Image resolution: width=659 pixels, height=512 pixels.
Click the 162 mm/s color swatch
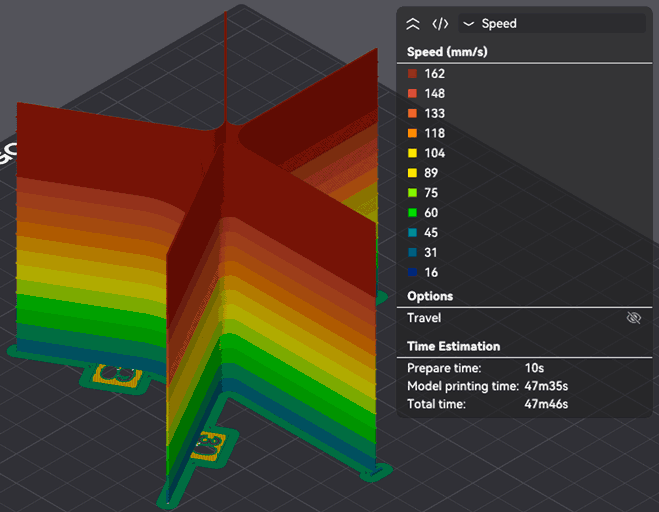pyautogui.click(x=412, y=74)
